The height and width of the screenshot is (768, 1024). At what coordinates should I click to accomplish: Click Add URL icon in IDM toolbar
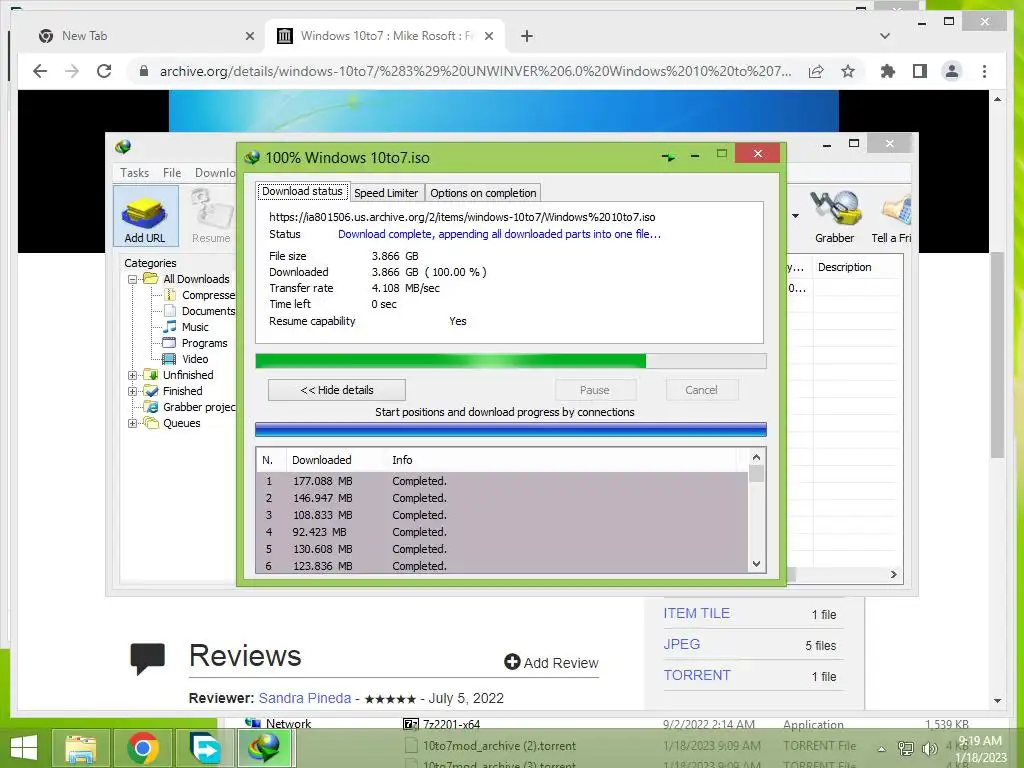pos(145,216)
